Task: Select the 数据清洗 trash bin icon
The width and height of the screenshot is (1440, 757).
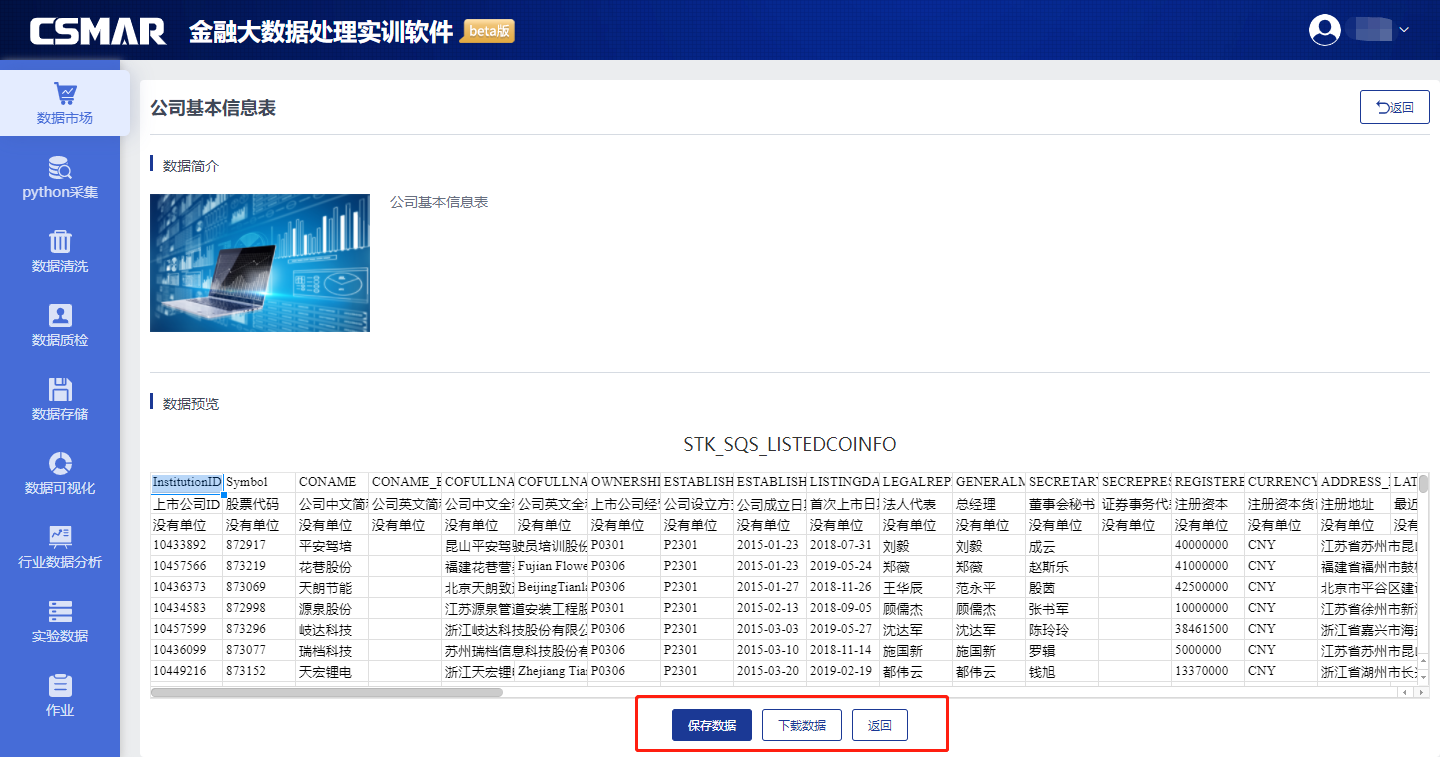Action: (60, 242)
